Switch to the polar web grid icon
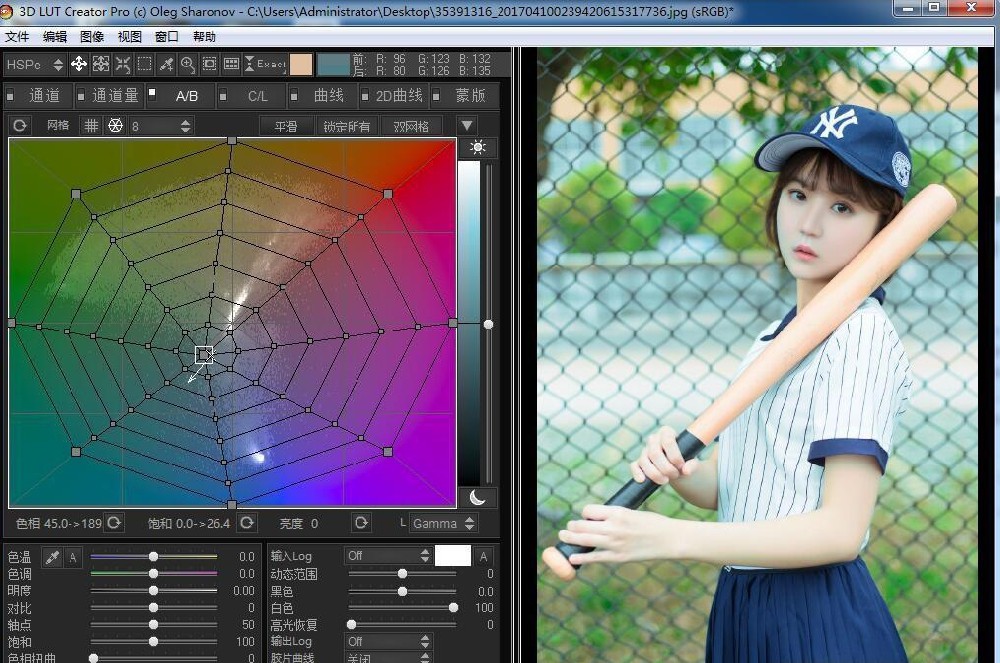 point(115,126)
